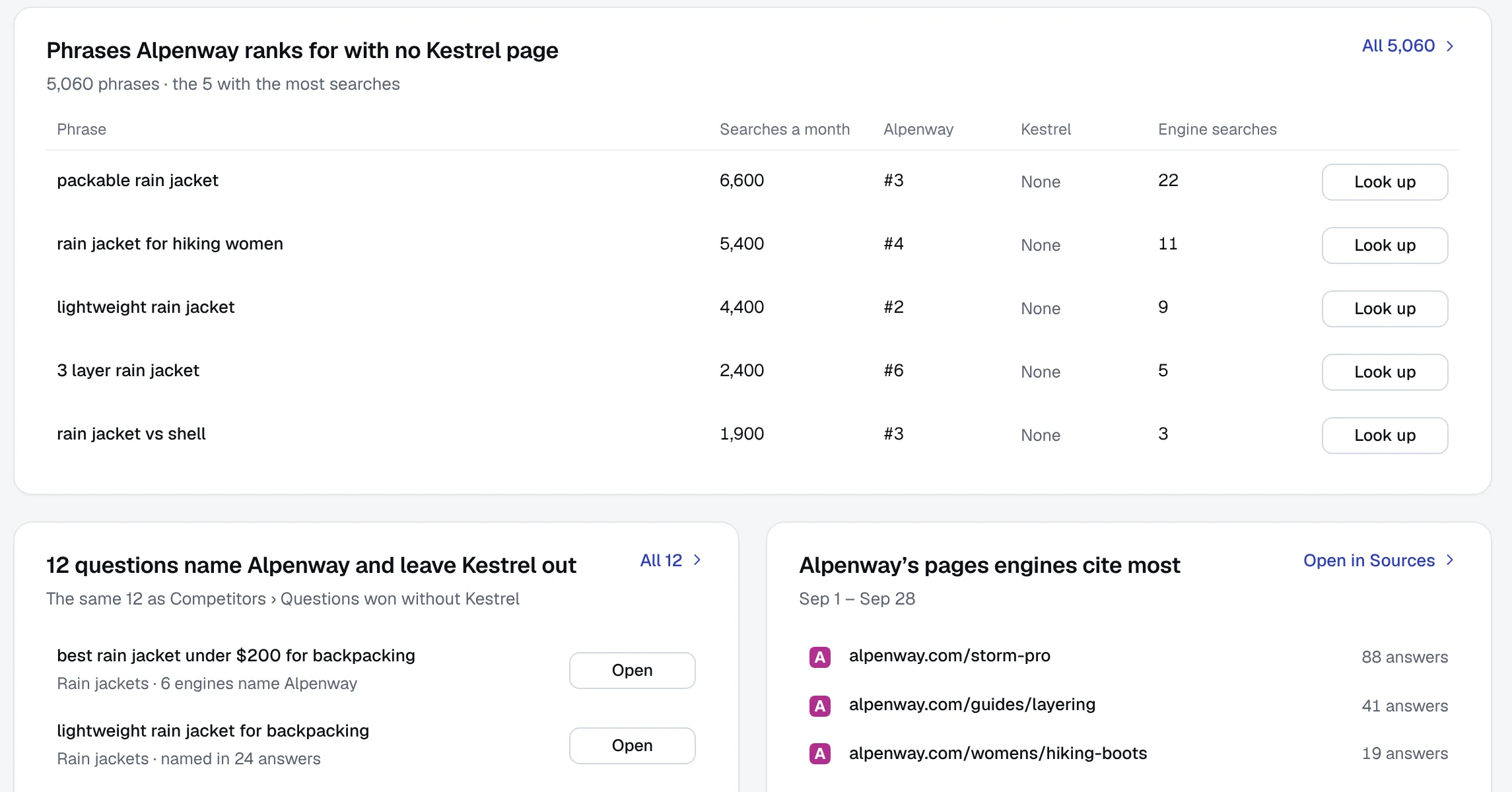Click Alpenway favicon beside guides/layering page

pyautogui.click(x=820, y=706)
